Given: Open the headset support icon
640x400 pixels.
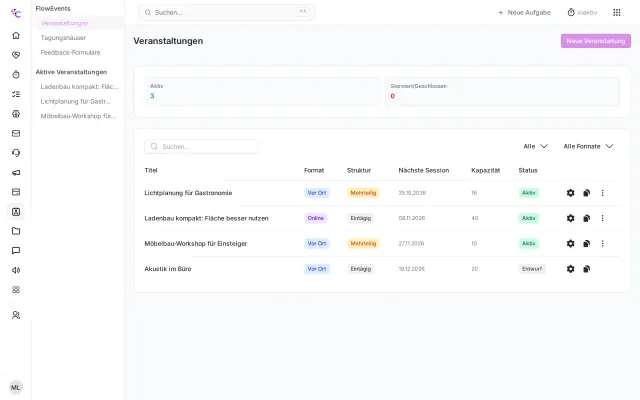Looking at the screenshot, I should coord(16,153).
